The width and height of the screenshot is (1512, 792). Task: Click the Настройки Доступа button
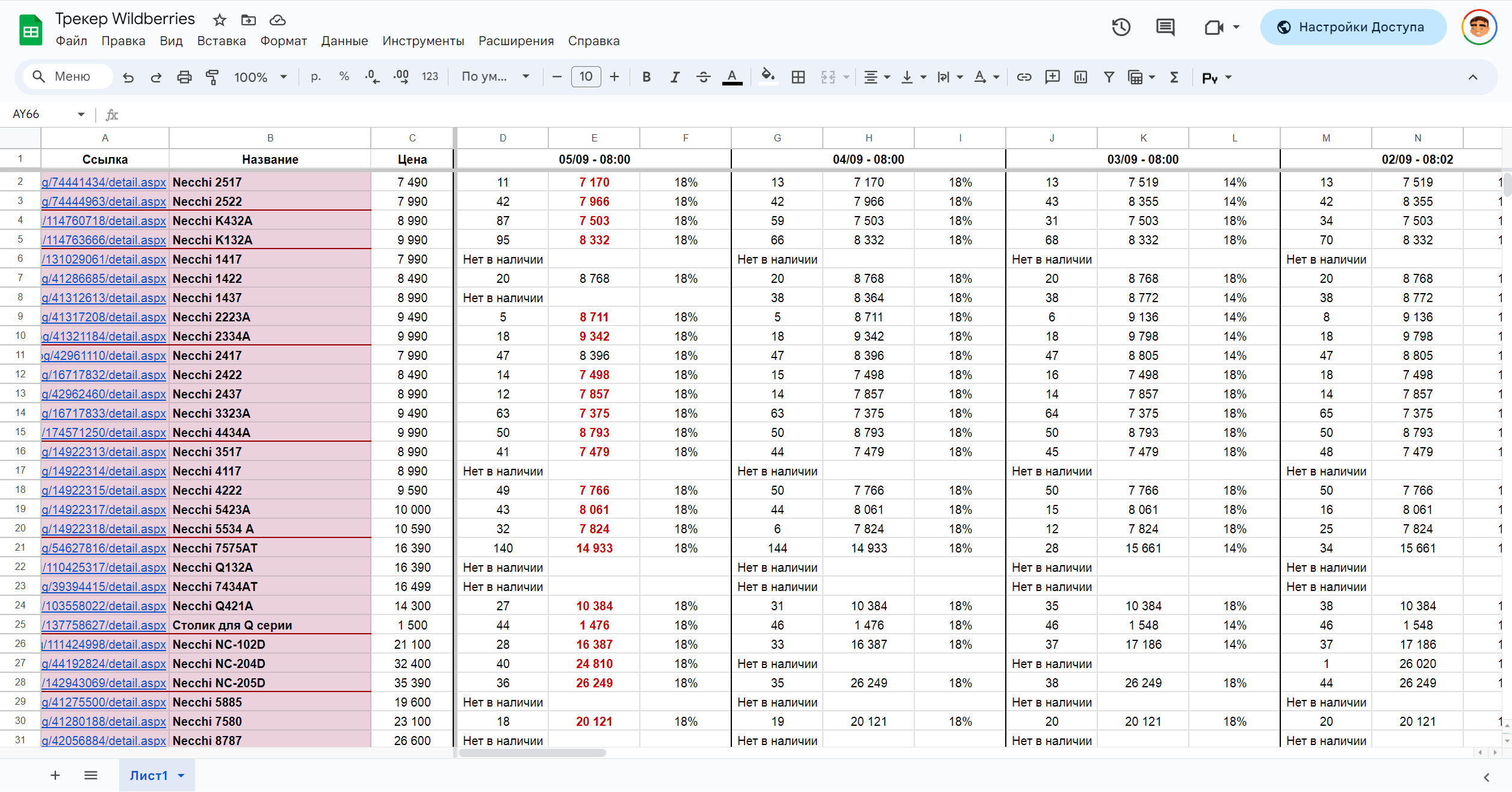click(x=1352, y=27)
